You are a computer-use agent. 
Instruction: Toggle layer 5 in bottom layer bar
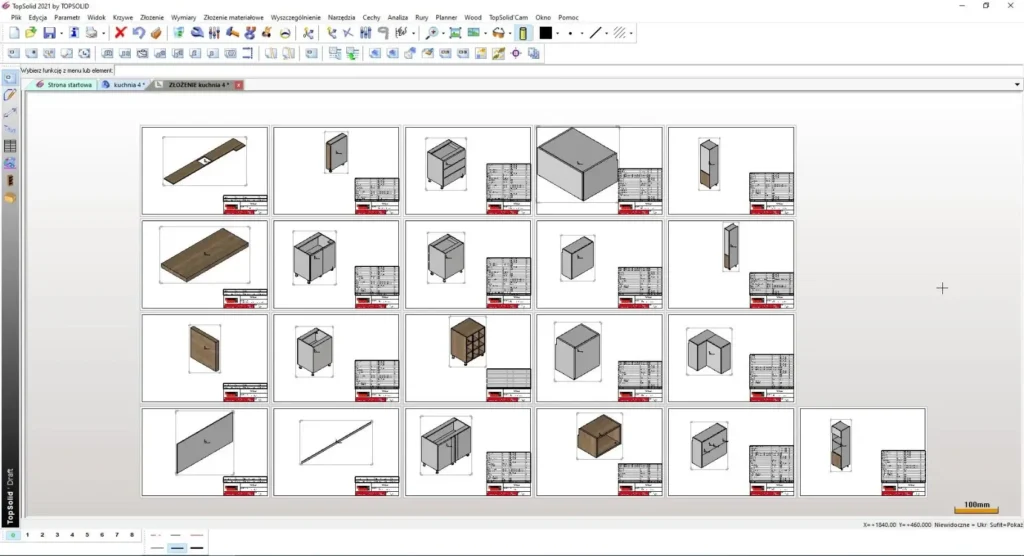87,535
